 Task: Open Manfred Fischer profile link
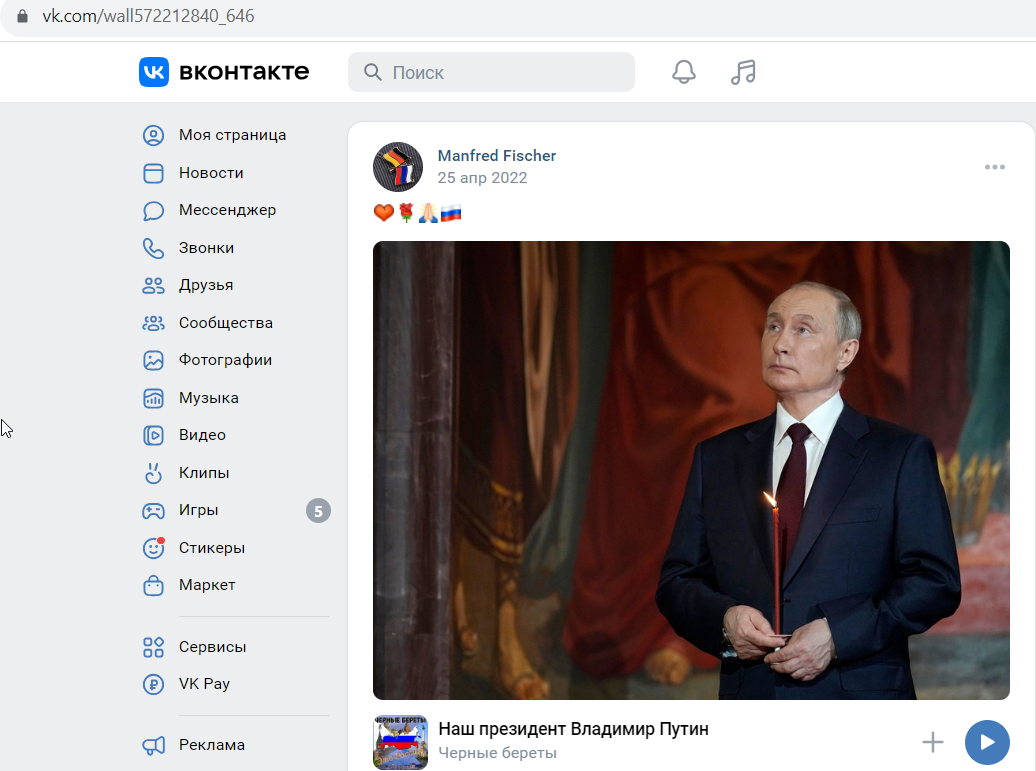click(x=497, y=156)
